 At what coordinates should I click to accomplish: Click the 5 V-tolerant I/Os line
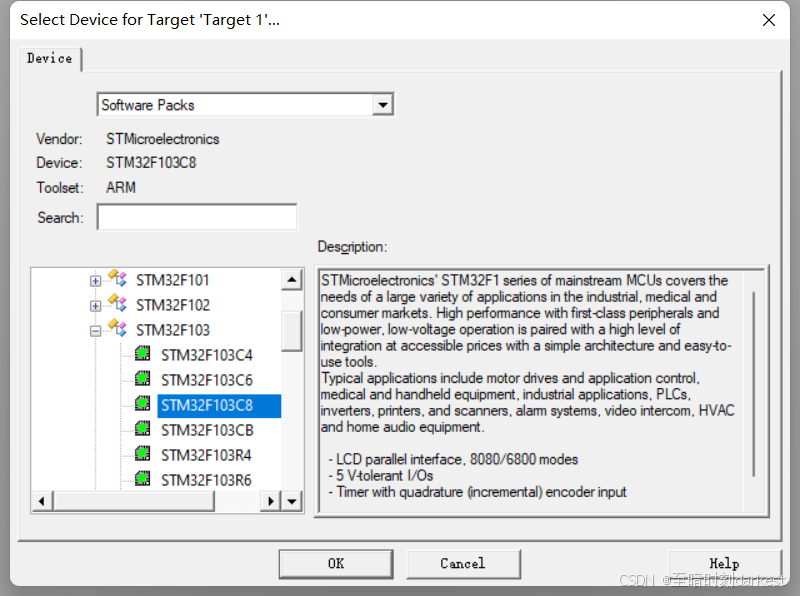pyautogui.click(x=381, y=476)
